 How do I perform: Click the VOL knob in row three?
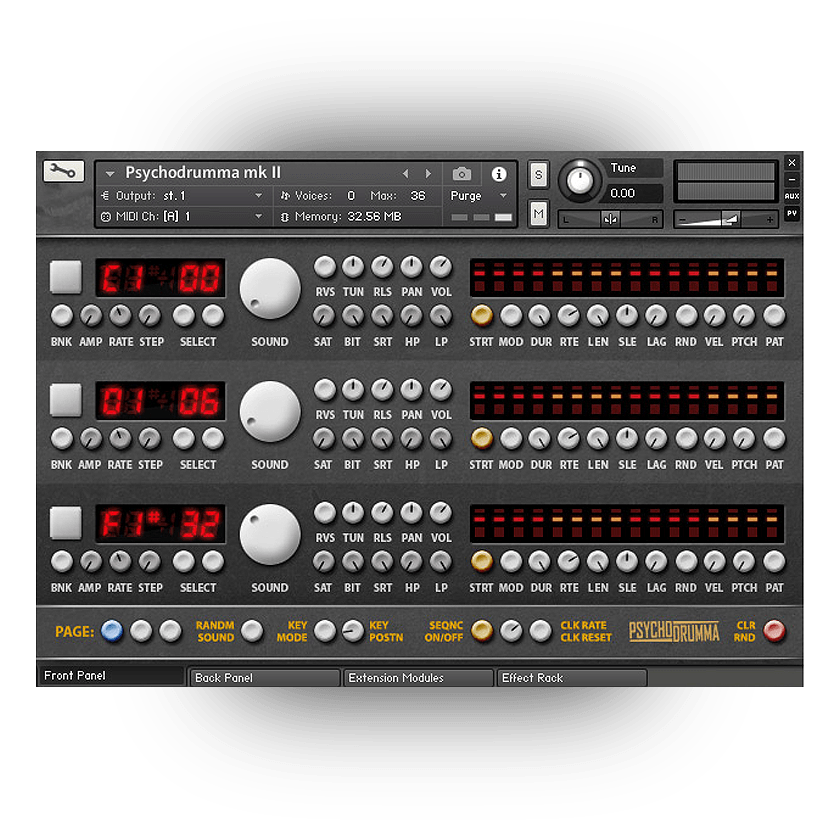pos(441,513)
